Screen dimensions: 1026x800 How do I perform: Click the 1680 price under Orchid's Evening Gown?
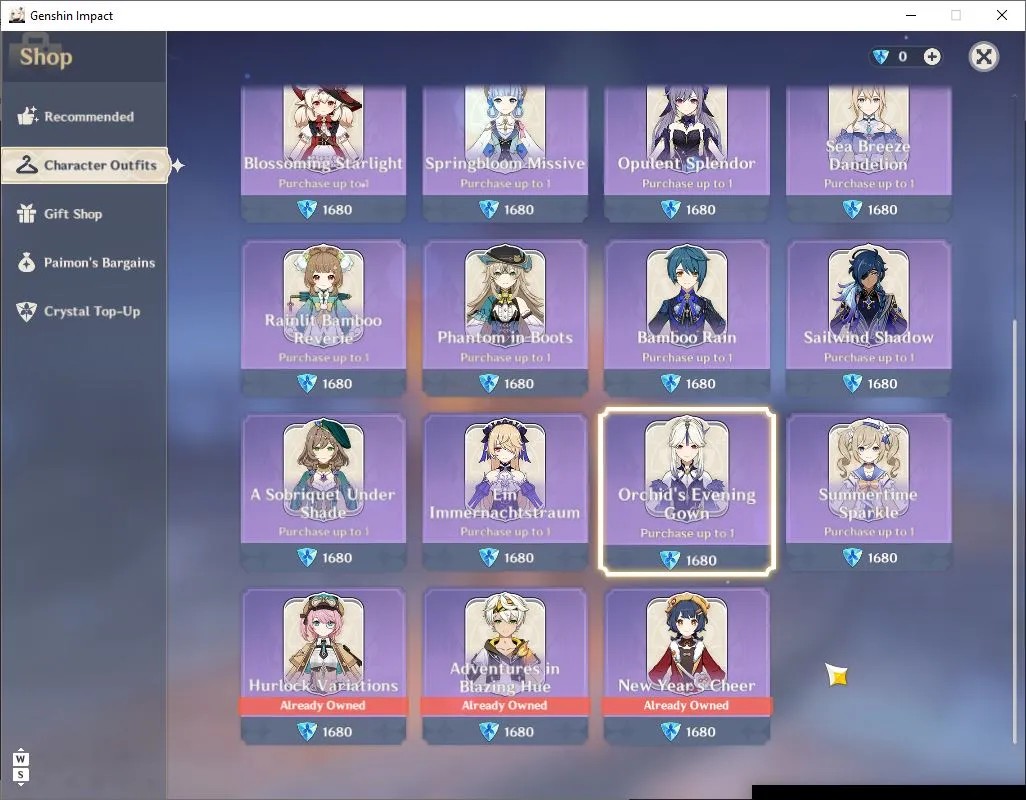pos(701,561)
